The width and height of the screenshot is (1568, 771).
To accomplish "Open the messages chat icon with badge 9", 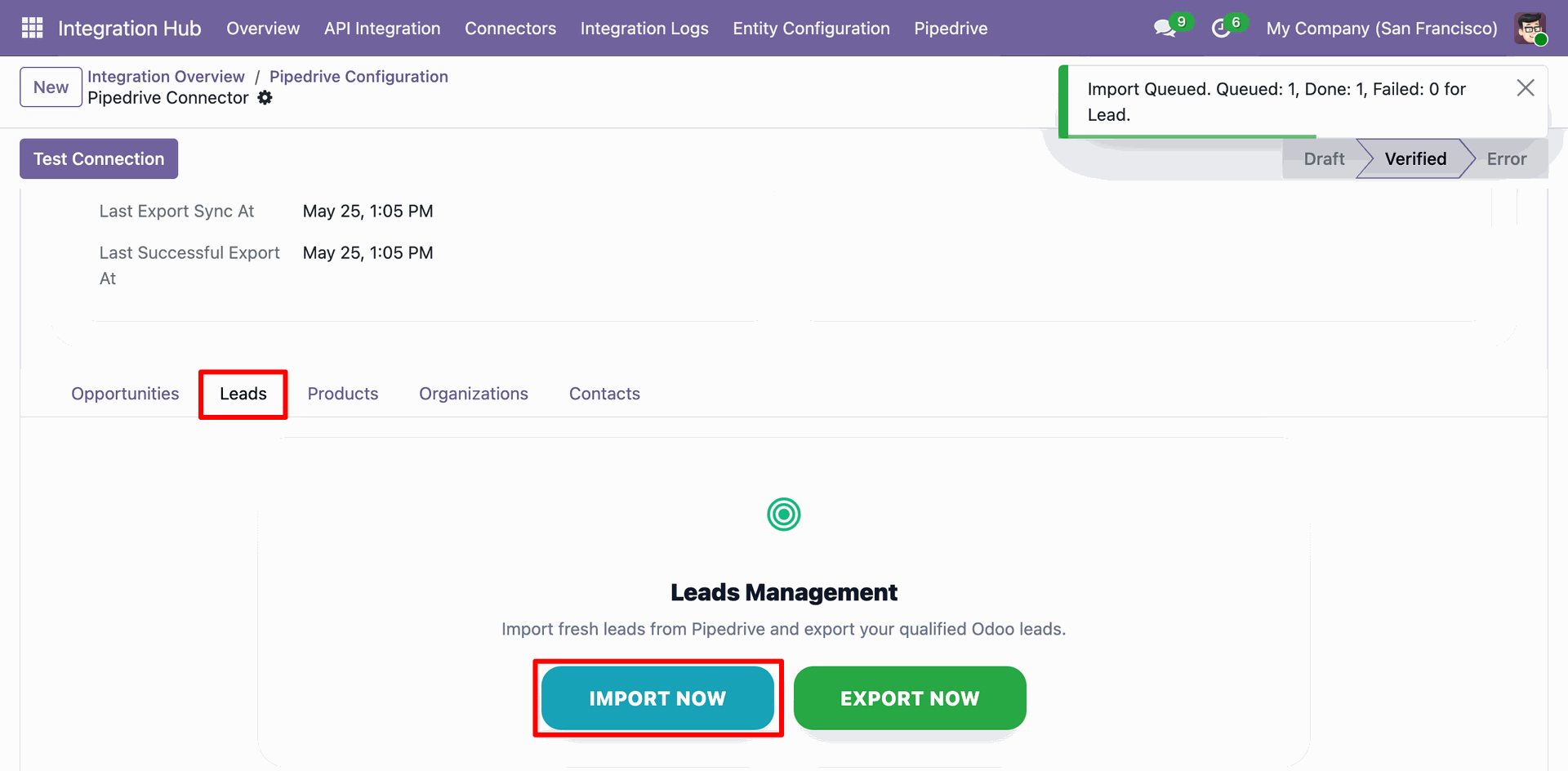I will pos(1165,29).
